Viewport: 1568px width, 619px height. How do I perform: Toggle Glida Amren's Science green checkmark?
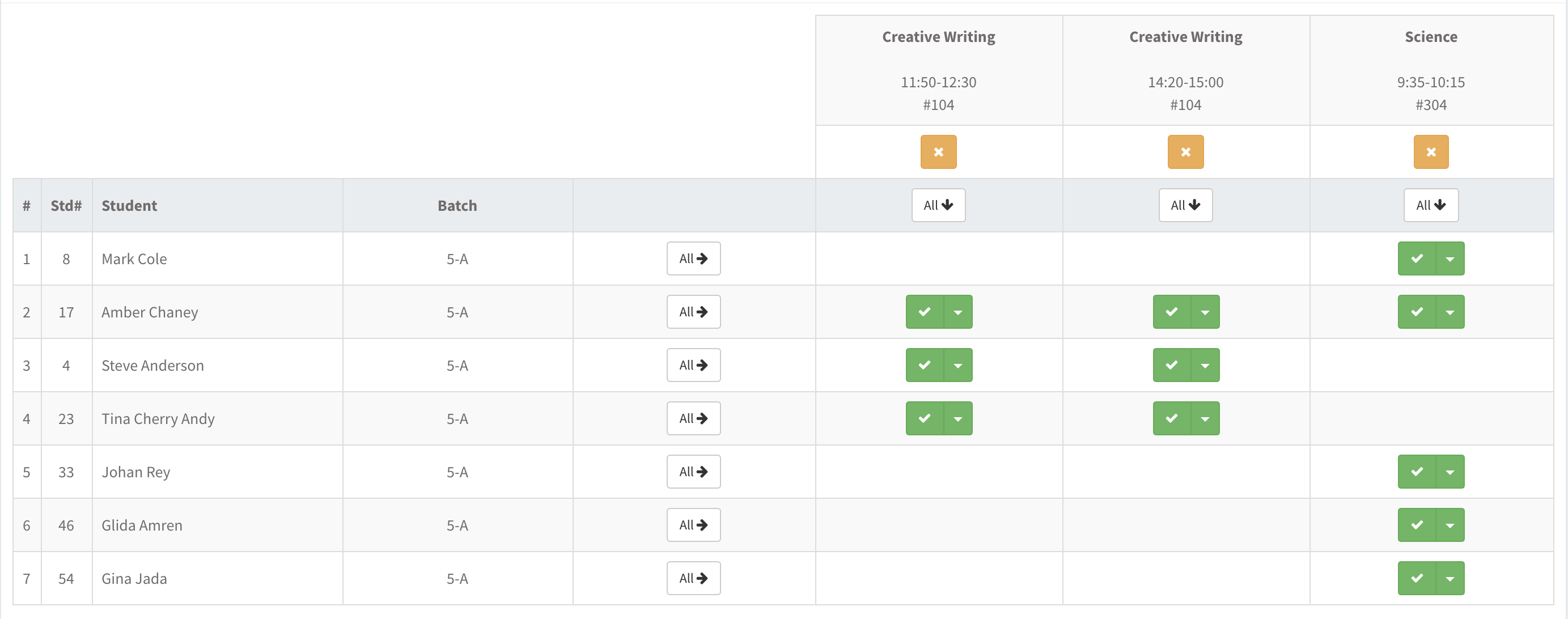click(x=1417, y=525)
